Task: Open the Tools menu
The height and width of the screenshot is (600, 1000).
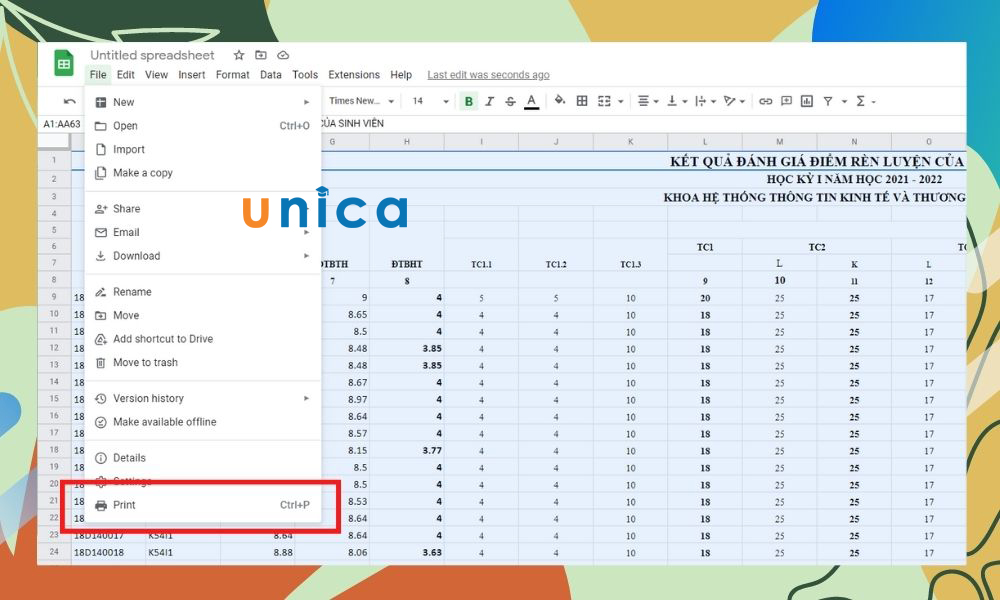Action: (305, 75)
